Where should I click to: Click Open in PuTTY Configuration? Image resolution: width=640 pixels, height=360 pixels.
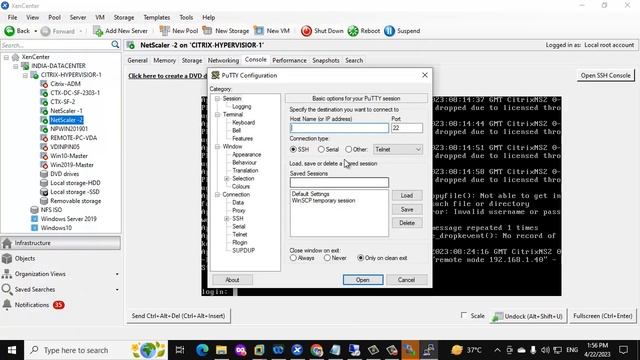click(x=363, y=280)
